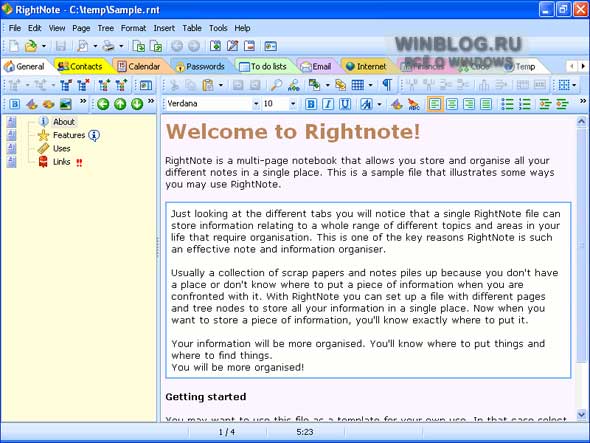This screenshot has height=443, width=590.
Task: Click the magnifying glass Find icon
Action: (x=276, y=85)
